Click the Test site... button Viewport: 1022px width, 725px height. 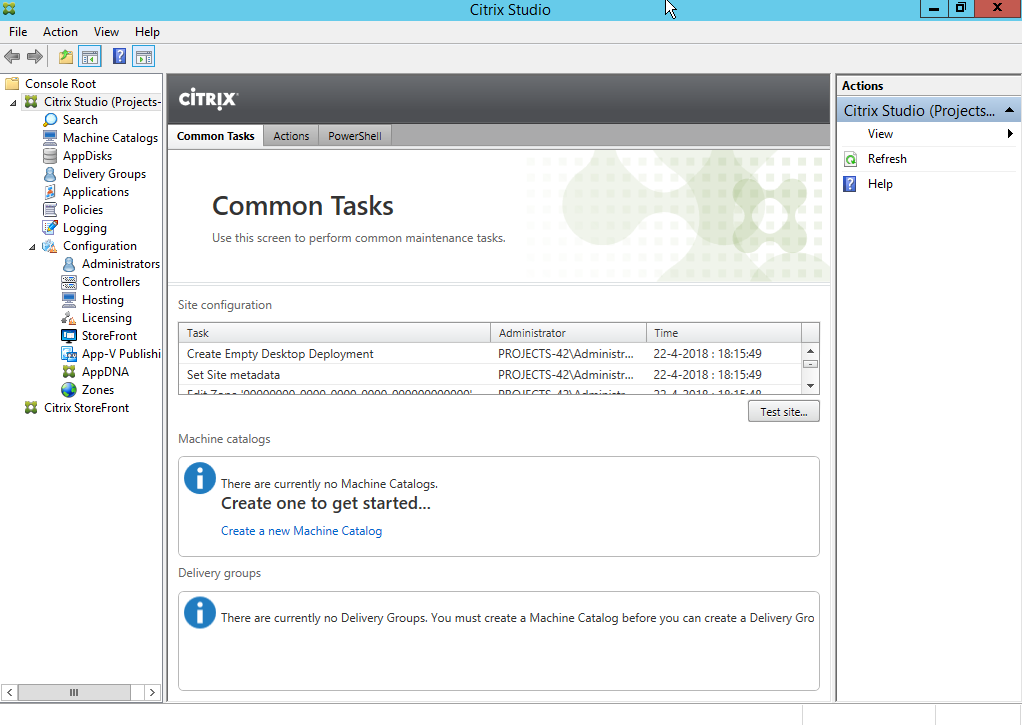coord(783,412)
